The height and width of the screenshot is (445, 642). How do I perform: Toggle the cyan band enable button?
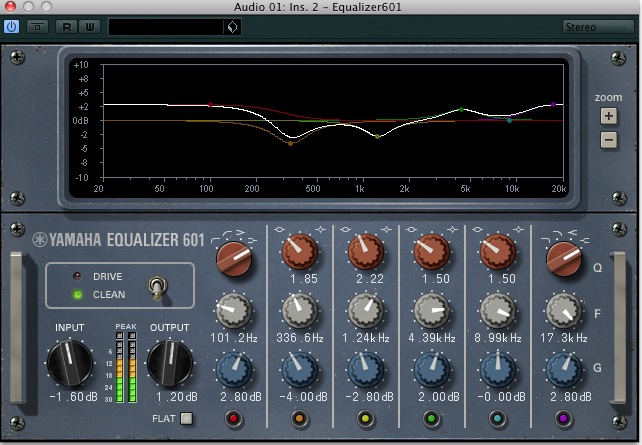(x=497, y=418)
